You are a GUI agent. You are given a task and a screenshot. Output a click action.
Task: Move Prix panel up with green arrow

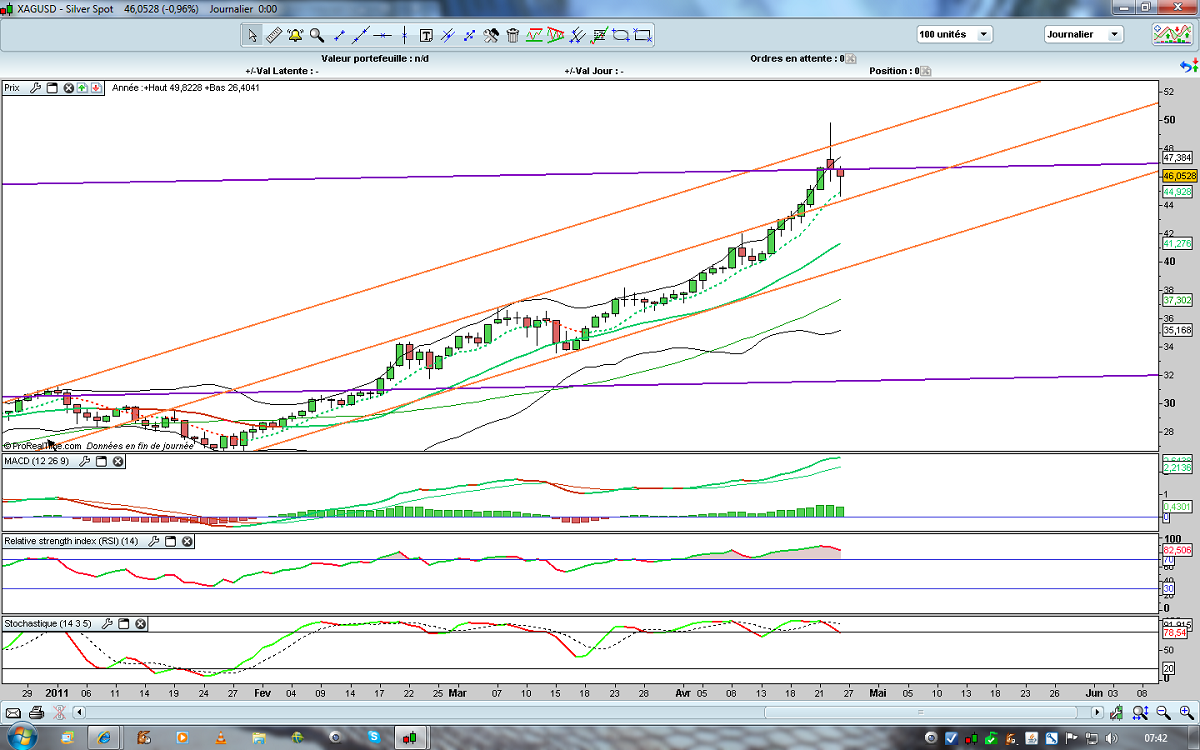coord(82,88)
